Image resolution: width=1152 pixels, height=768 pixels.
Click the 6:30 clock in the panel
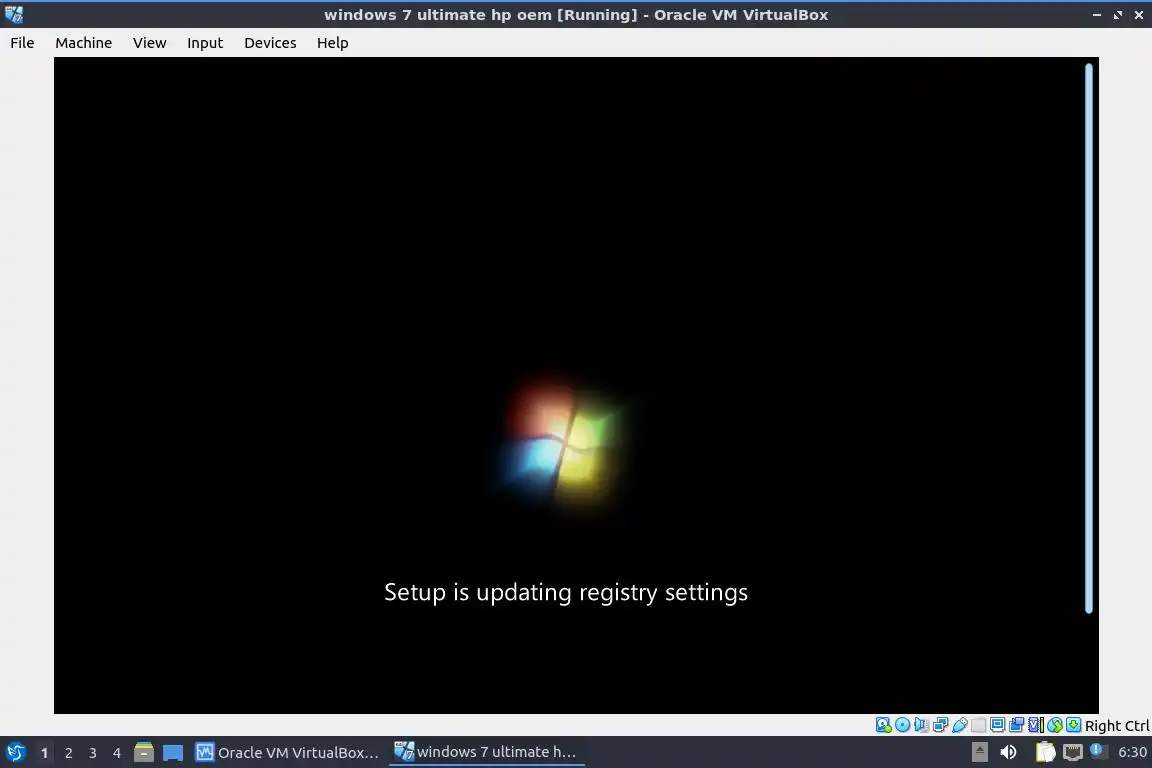(x=1132, y=753)
